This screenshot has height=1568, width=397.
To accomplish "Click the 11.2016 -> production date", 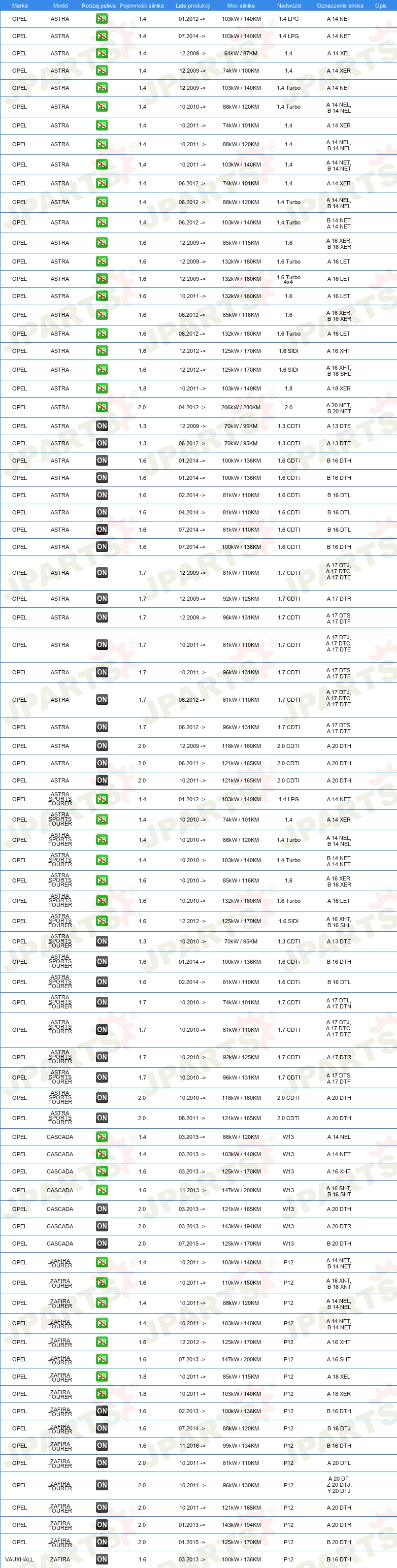I will click(192, 1446).
